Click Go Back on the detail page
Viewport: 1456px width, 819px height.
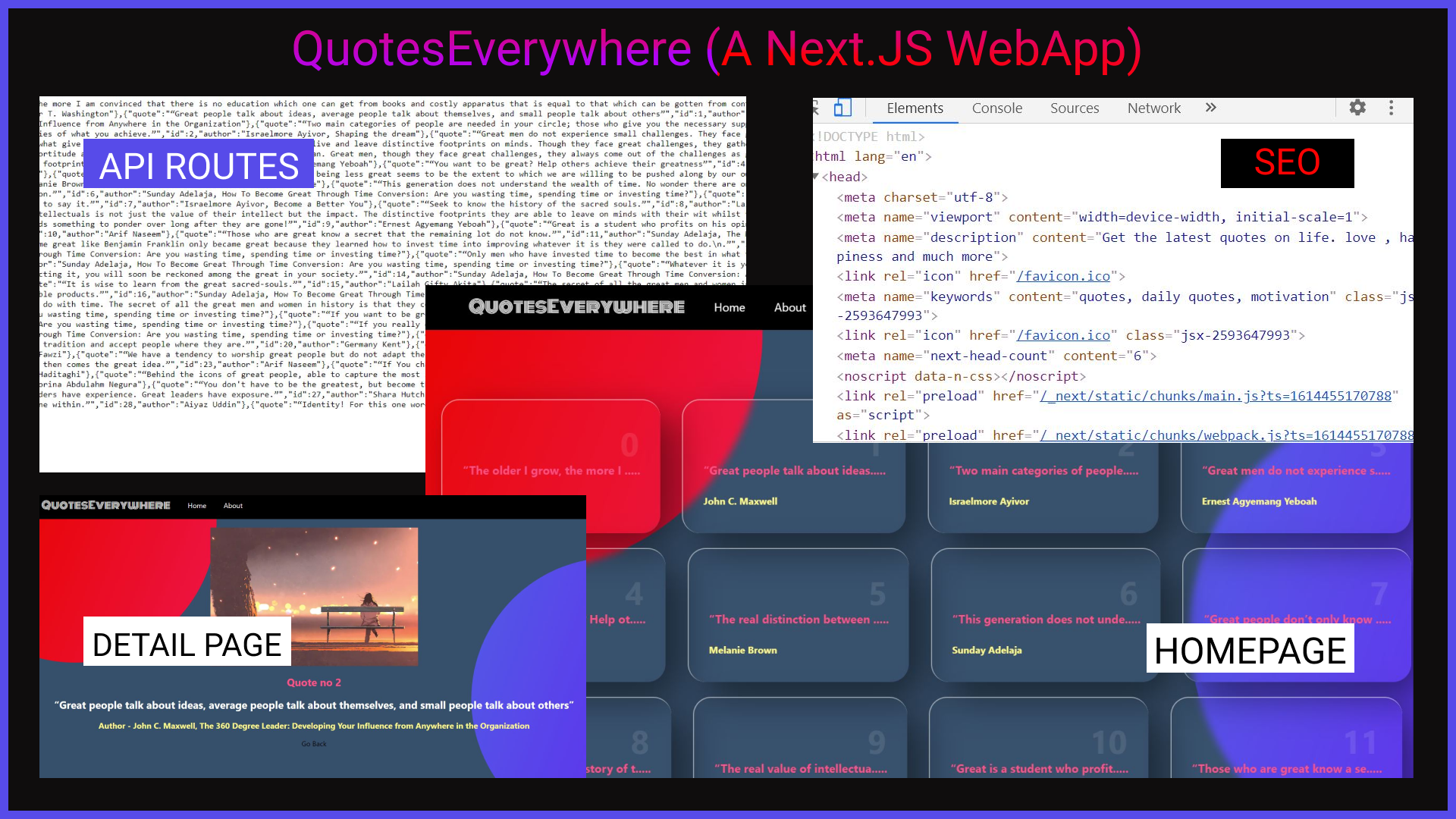click(x=314, y=744)
